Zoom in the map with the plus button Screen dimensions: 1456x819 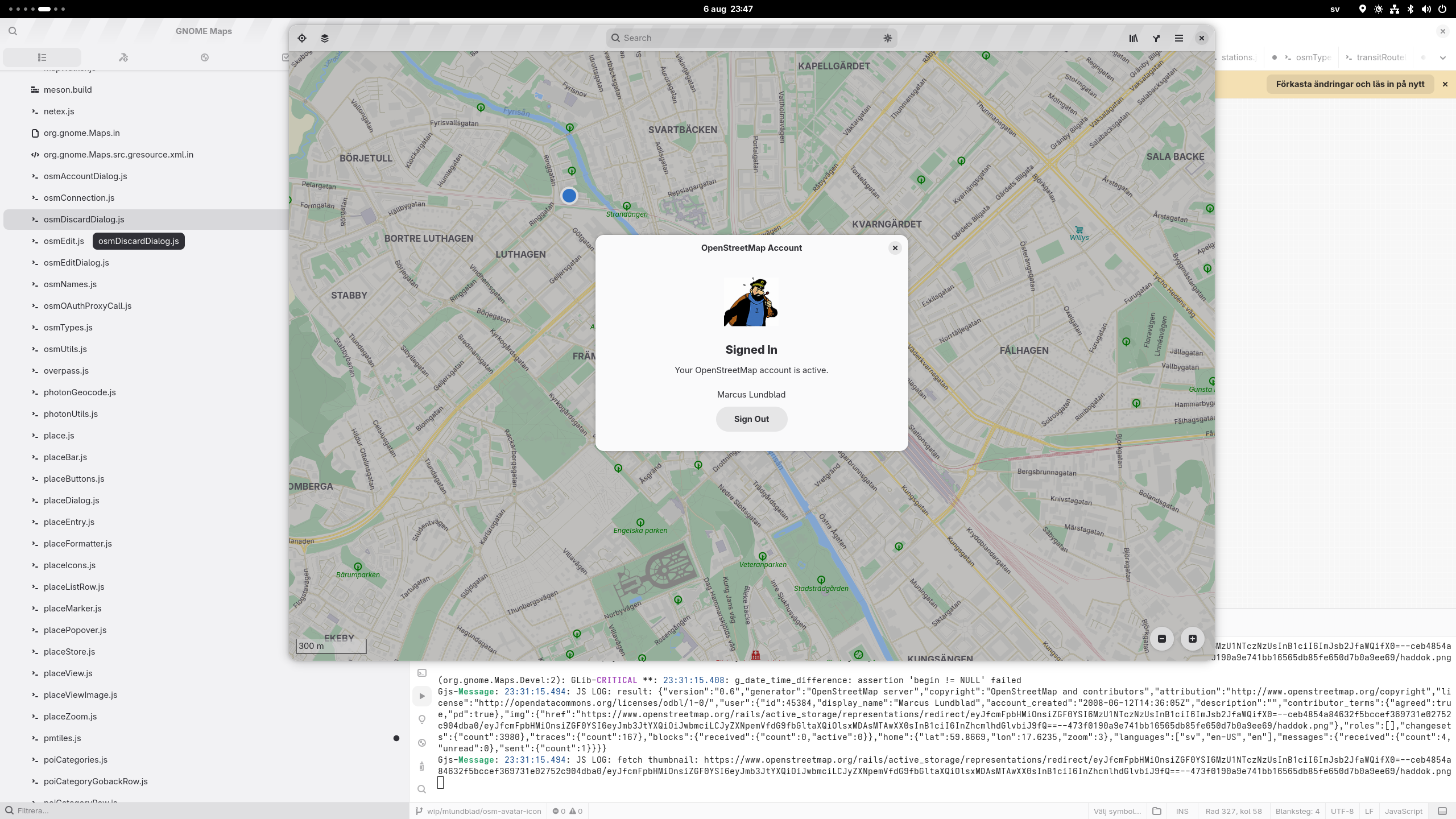(x=1193, y=639)
